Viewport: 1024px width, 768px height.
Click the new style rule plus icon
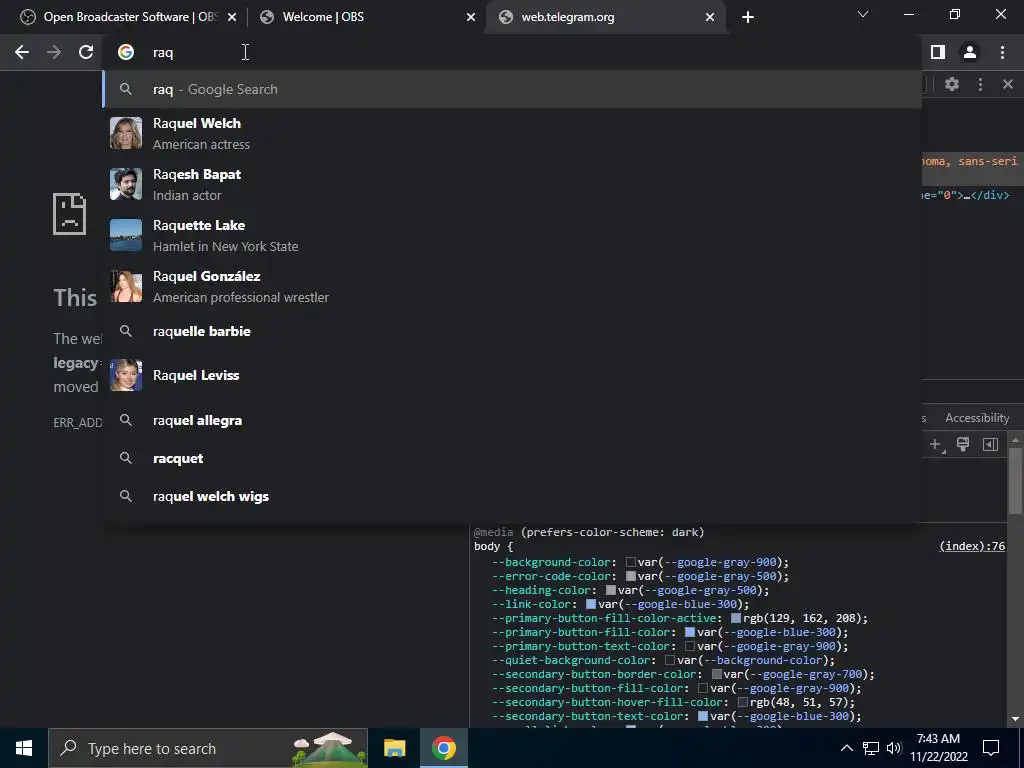936,445
